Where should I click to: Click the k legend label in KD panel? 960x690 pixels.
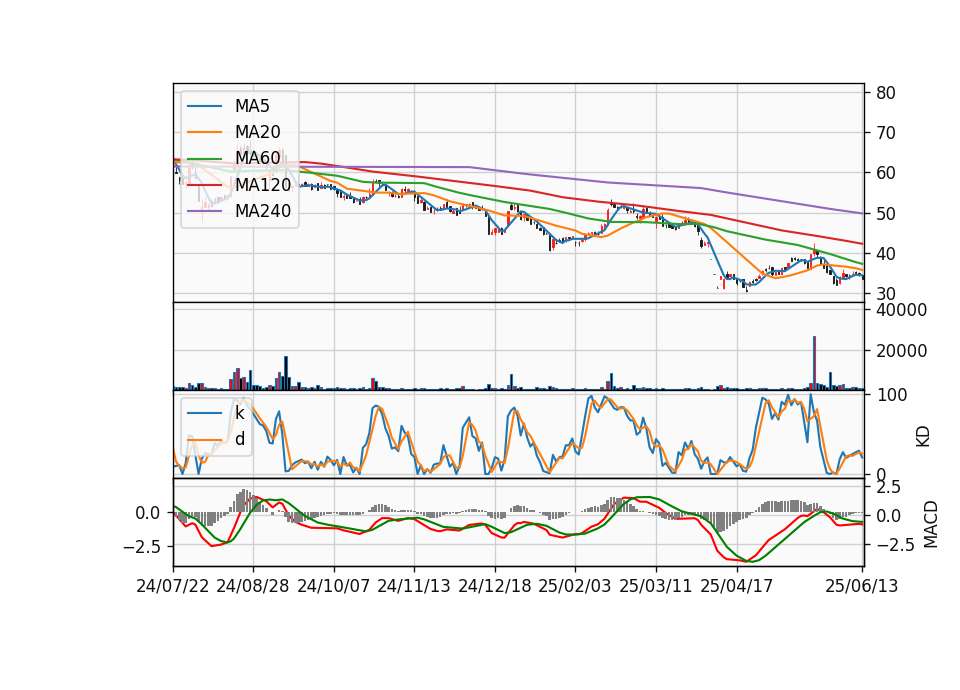pyautogui.click(x=239, y=413)
